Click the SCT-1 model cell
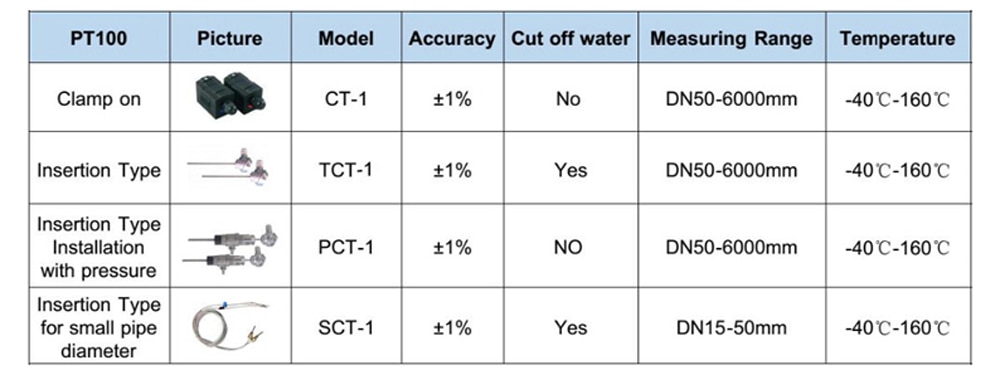Screen dimensions: 1000x375 tap(346, 328)
